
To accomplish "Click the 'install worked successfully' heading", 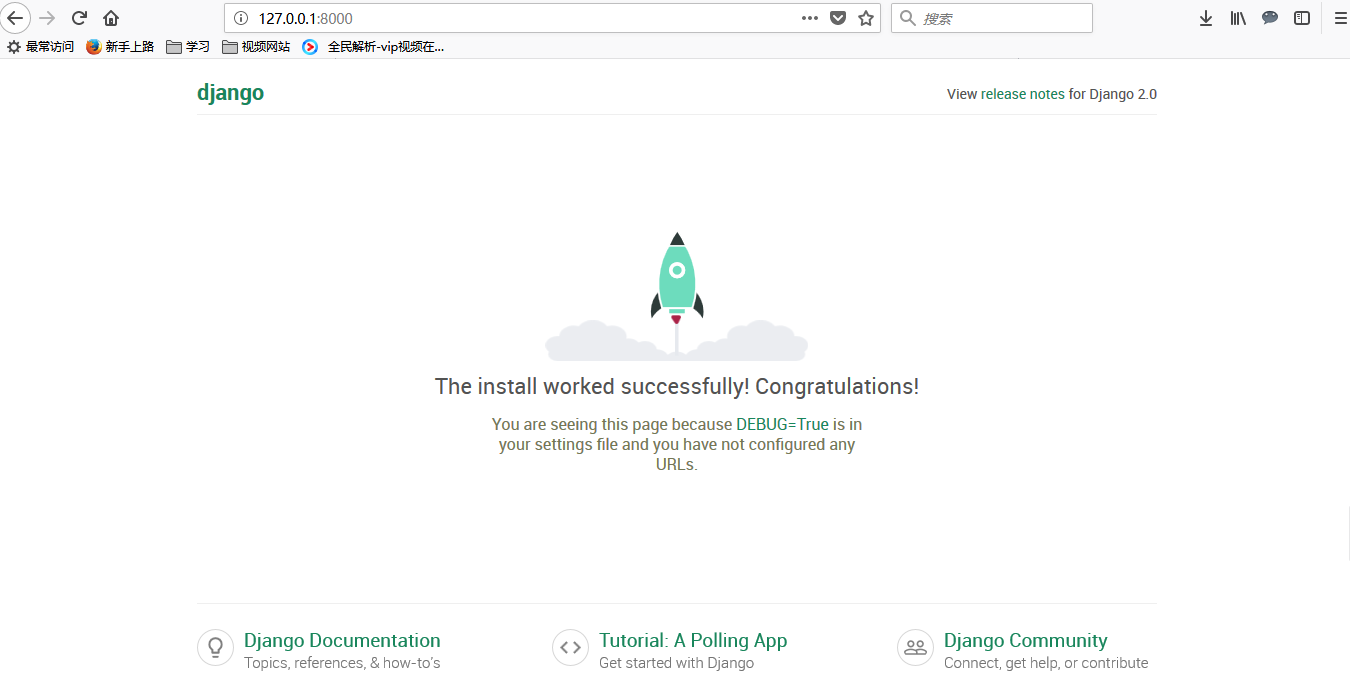I will tap(677, 387).
